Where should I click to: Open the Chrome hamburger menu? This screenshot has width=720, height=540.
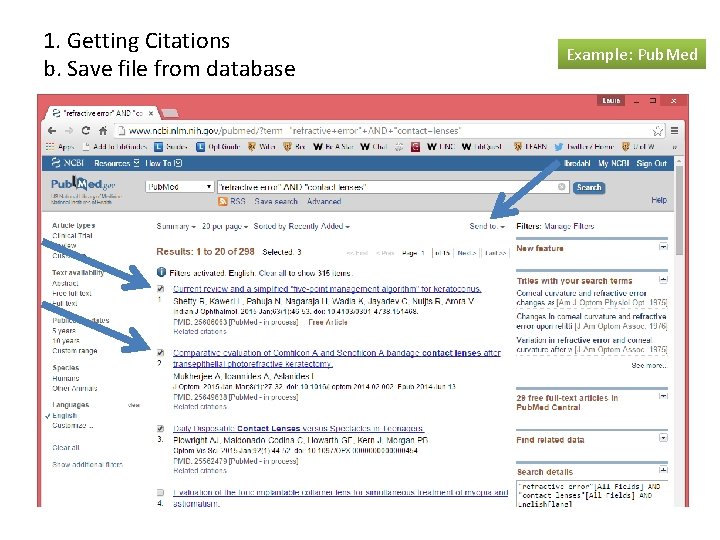(x=675, y=131)
